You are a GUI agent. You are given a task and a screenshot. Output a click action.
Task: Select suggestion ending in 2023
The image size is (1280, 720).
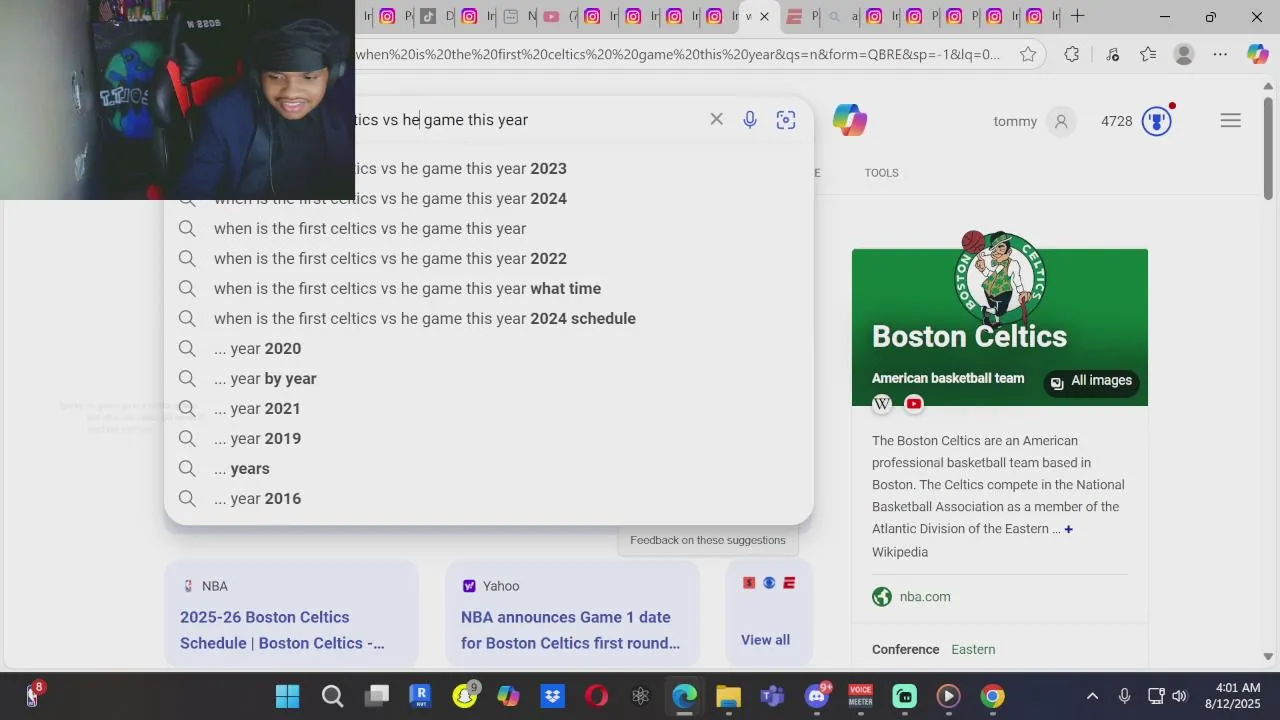pyautogui.click(x=488, y=168)
